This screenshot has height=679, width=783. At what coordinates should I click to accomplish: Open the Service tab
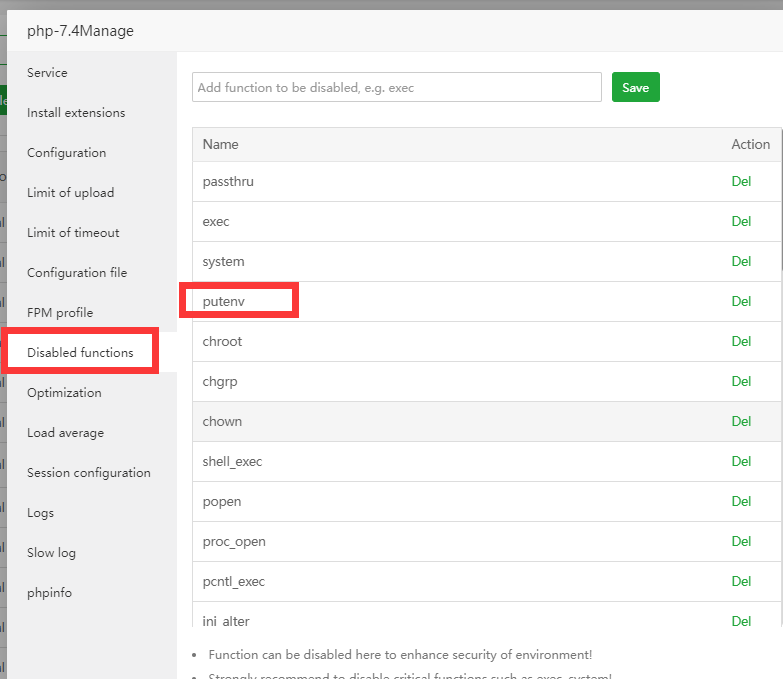(47, 73)
